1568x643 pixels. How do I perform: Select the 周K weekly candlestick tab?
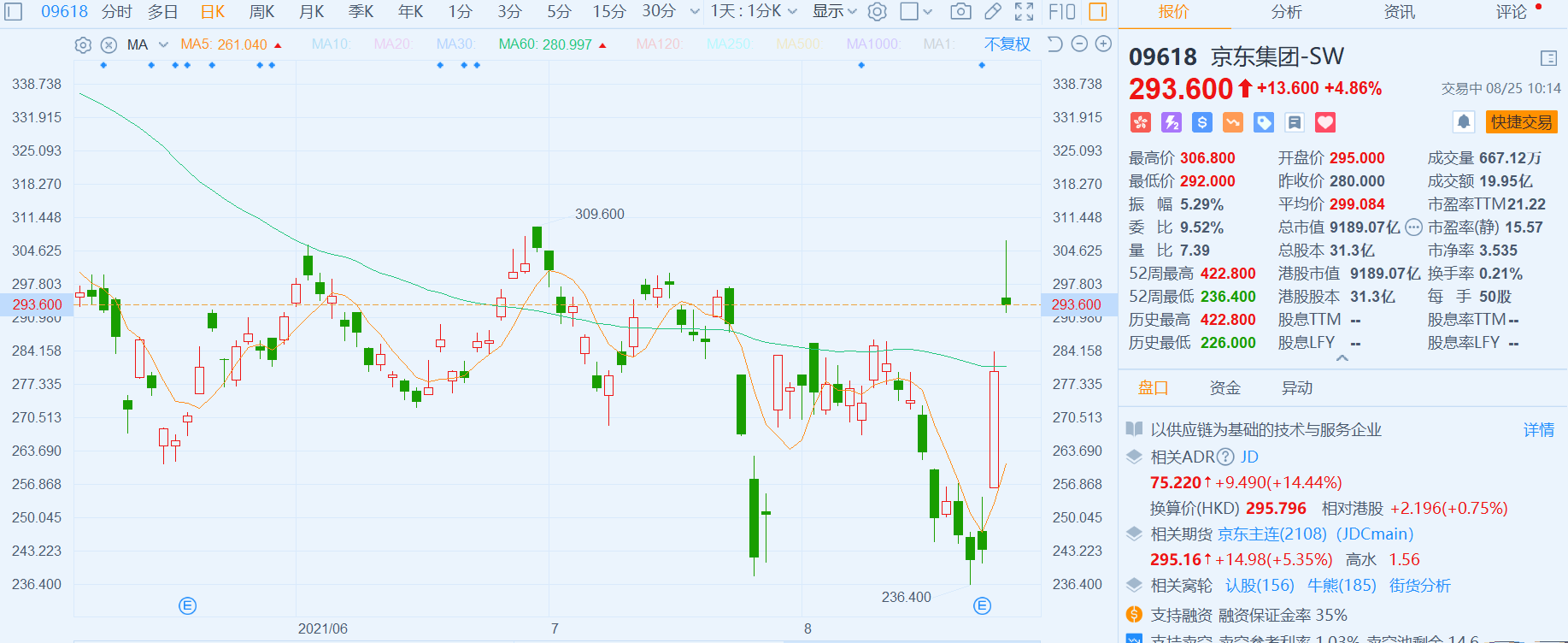(x=262, y=12)
